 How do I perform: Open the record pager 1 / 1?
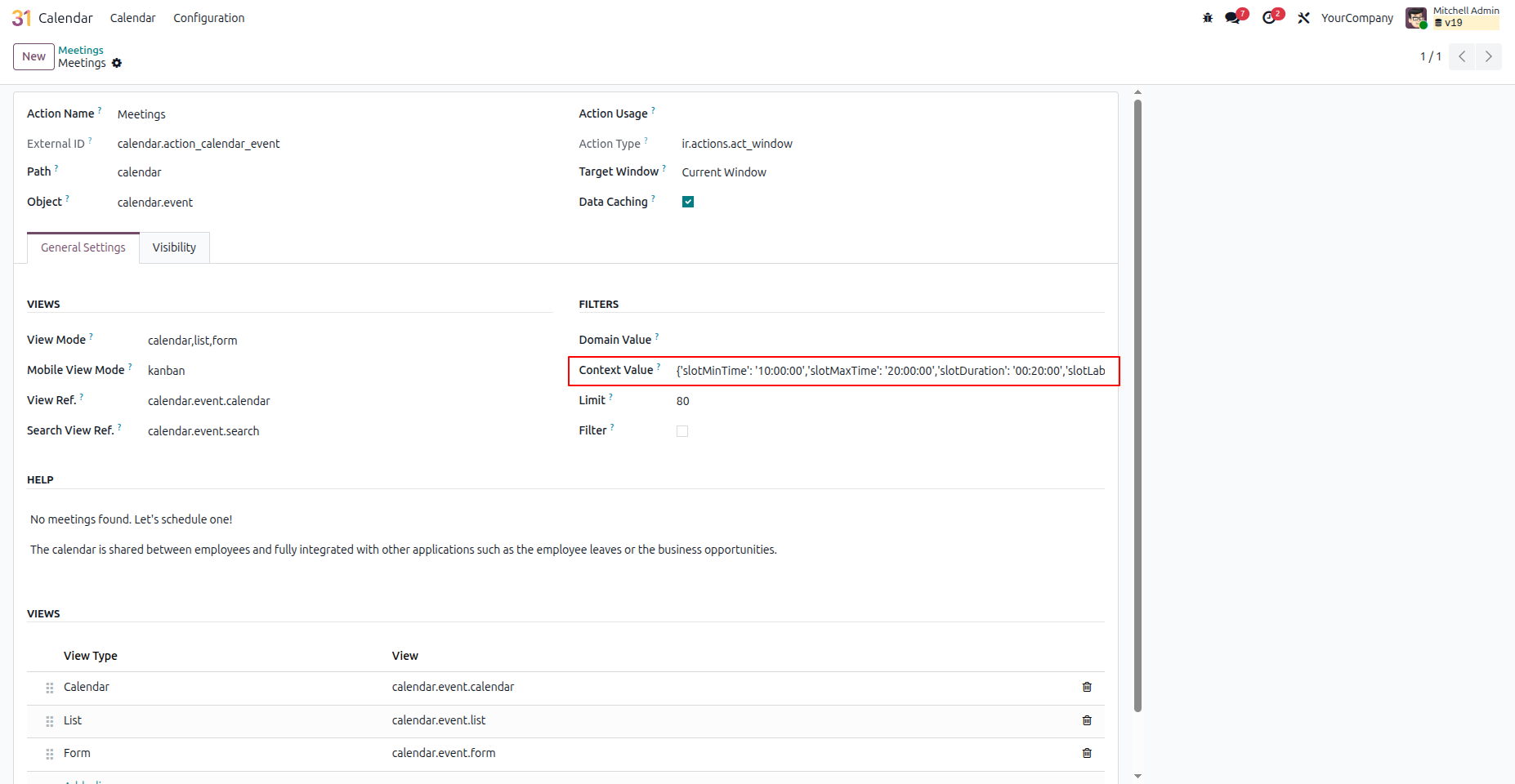(1431, 56)
